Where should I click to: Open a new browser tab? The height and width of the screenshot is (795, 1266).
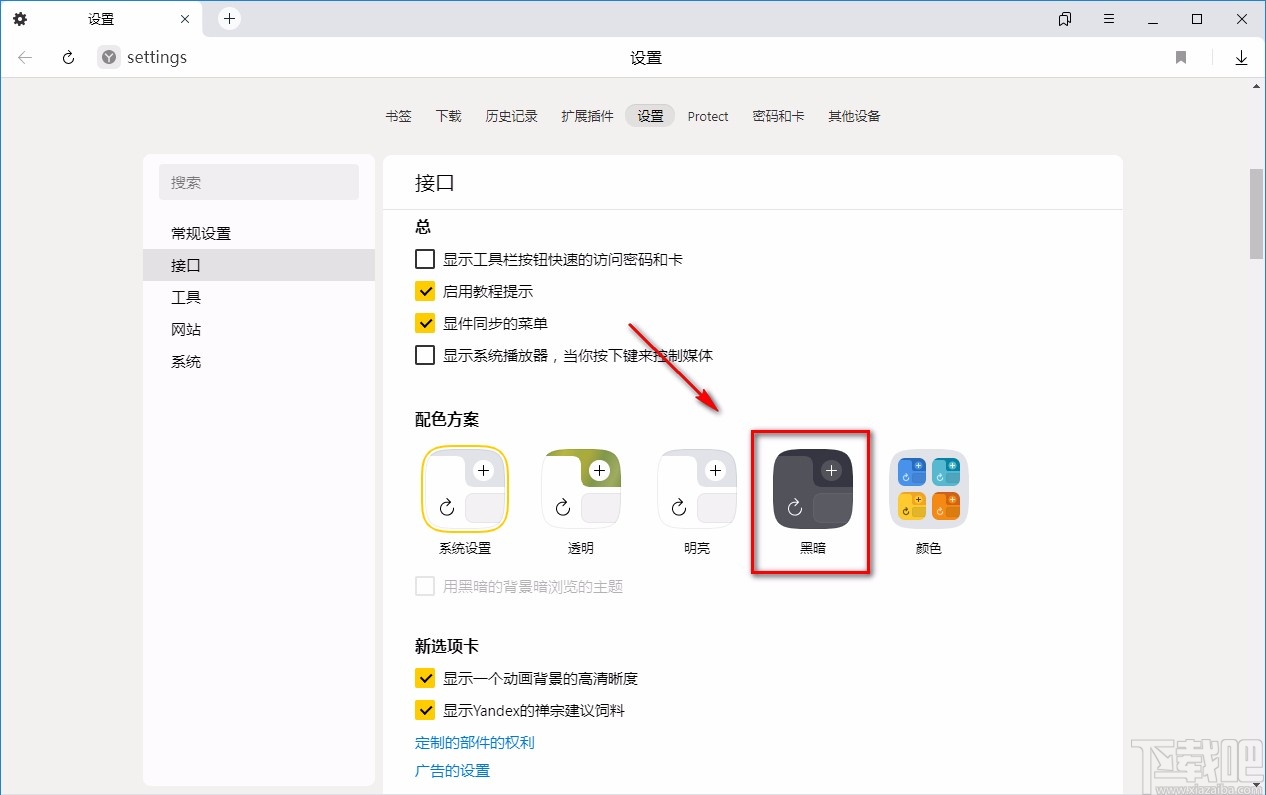pyautogui.click(x=229, y=18)
